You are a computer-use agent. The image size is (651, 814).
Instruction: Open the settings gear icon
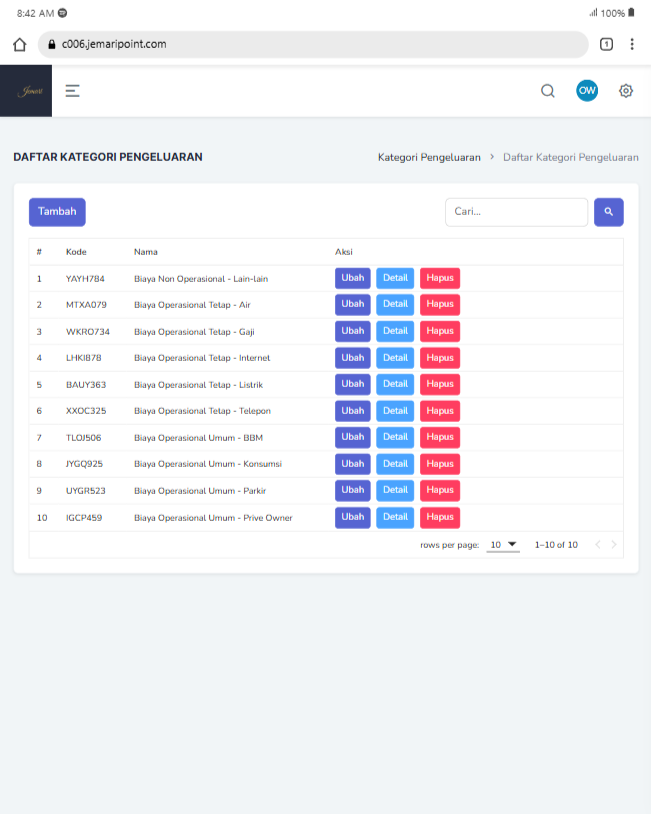626,91
